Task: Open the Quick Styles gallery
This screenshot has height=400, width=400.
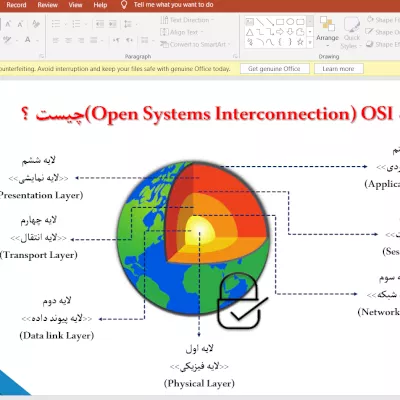Action: pyautogui.click(x=352, y=33)
